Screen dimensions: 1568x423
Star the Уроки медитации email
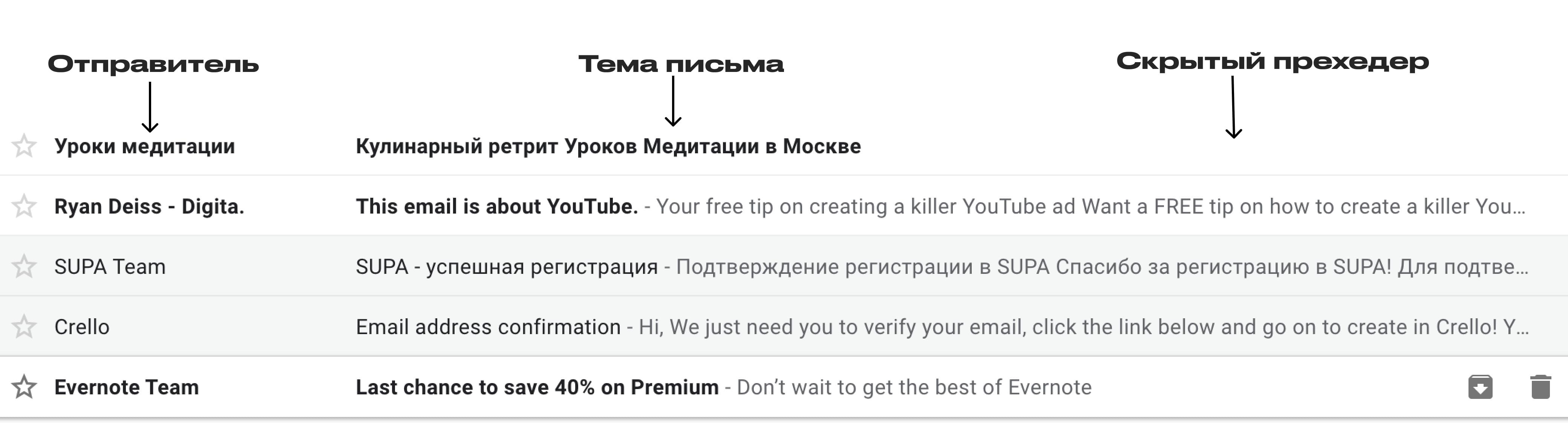pos(24,146)
